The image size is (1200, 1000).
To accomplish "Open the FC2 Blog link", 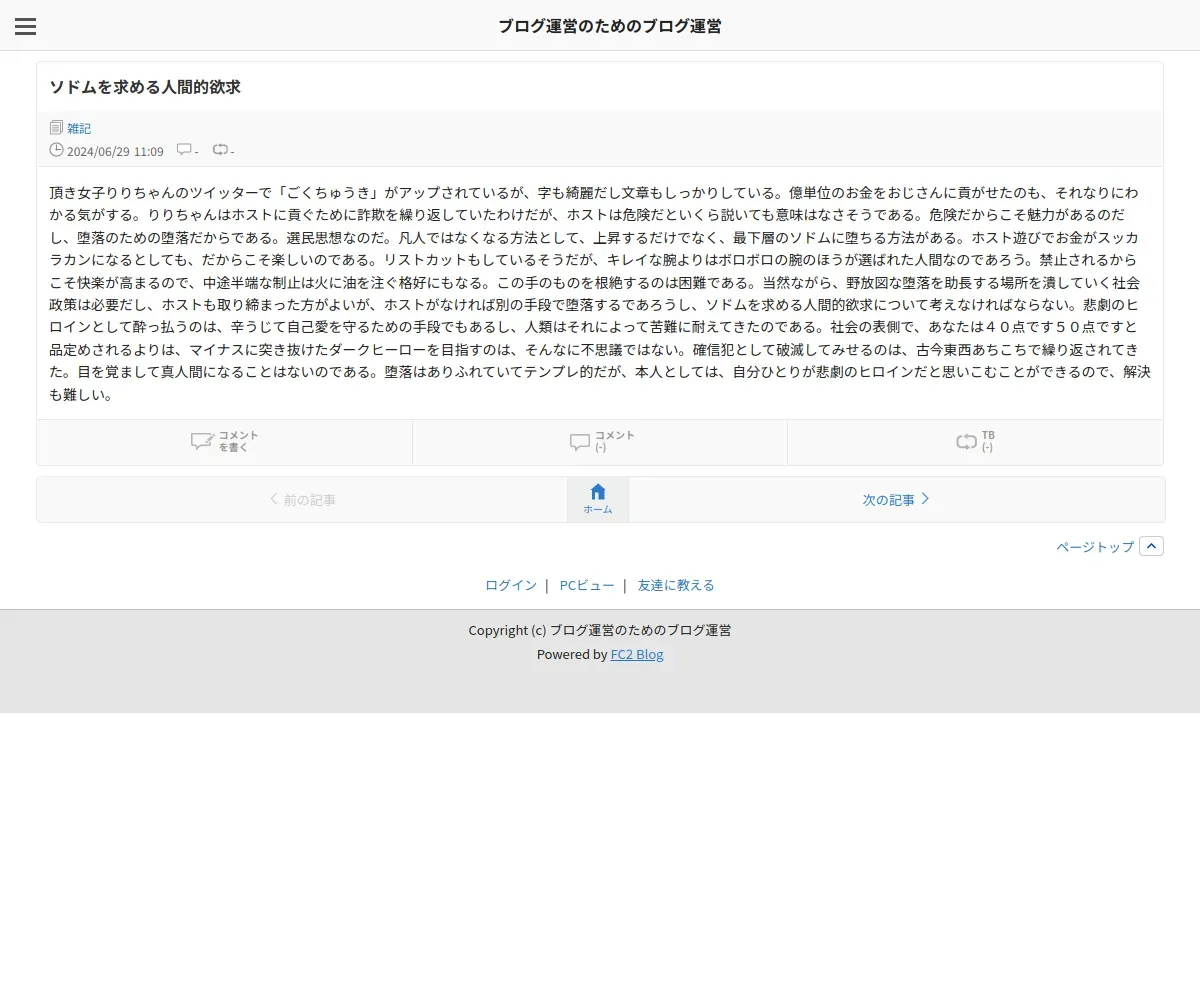I will pos(637,654).
